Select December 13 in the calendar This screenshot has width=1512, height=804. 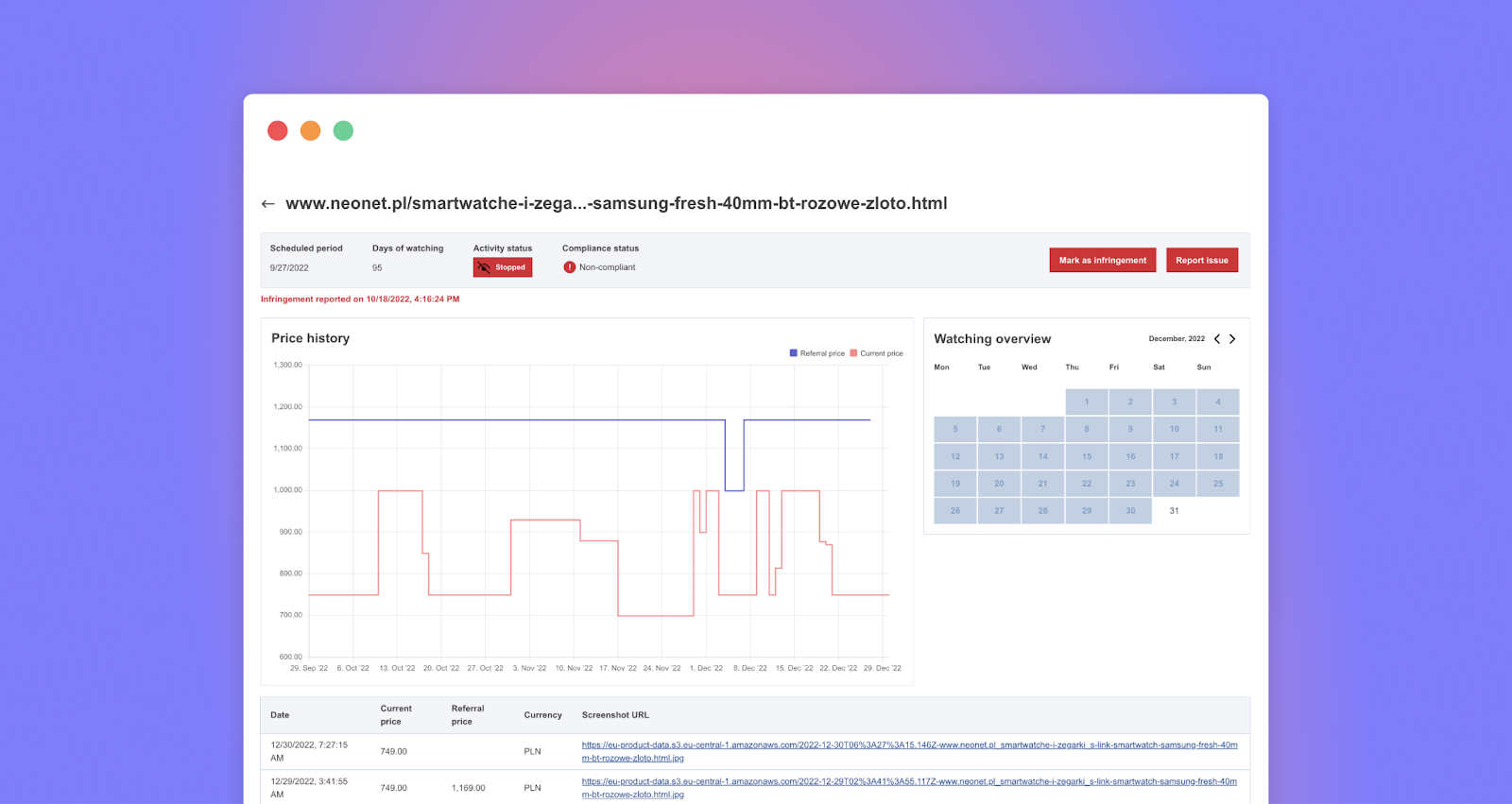999,456
